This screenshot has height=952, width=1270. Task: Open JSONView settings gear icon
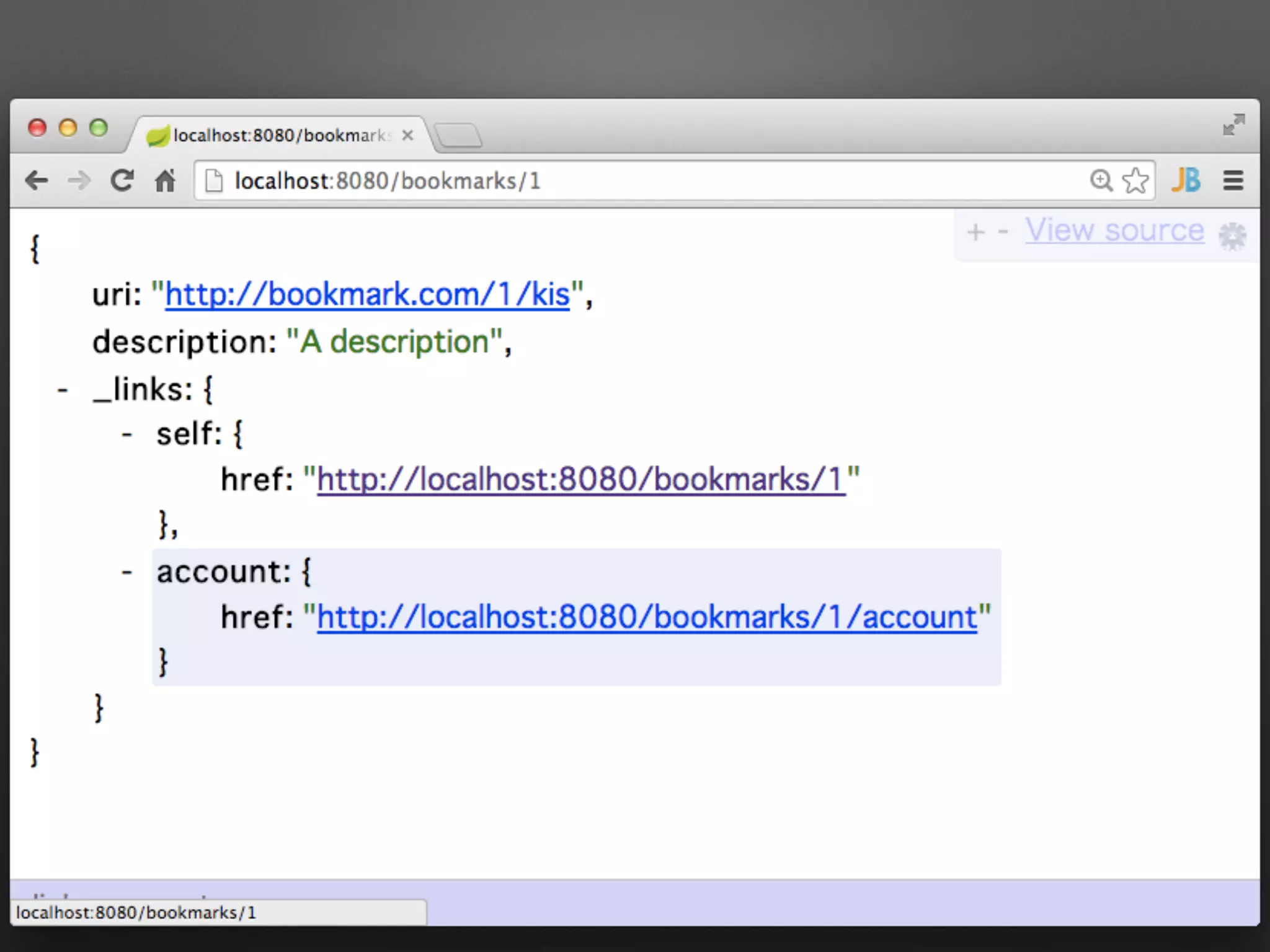[x=1232, y=236]
